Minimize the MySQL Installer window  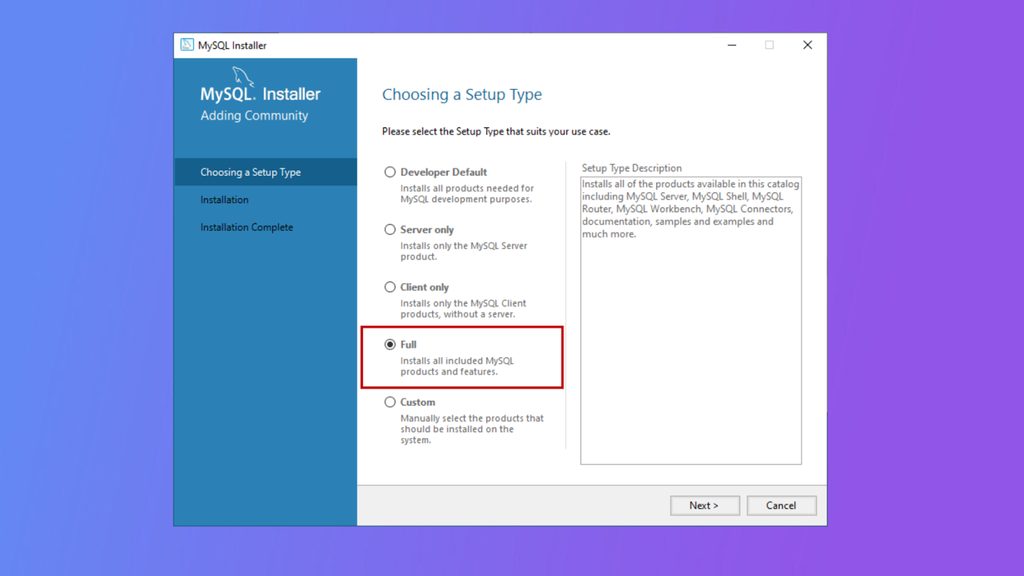[x=732, y=45]
